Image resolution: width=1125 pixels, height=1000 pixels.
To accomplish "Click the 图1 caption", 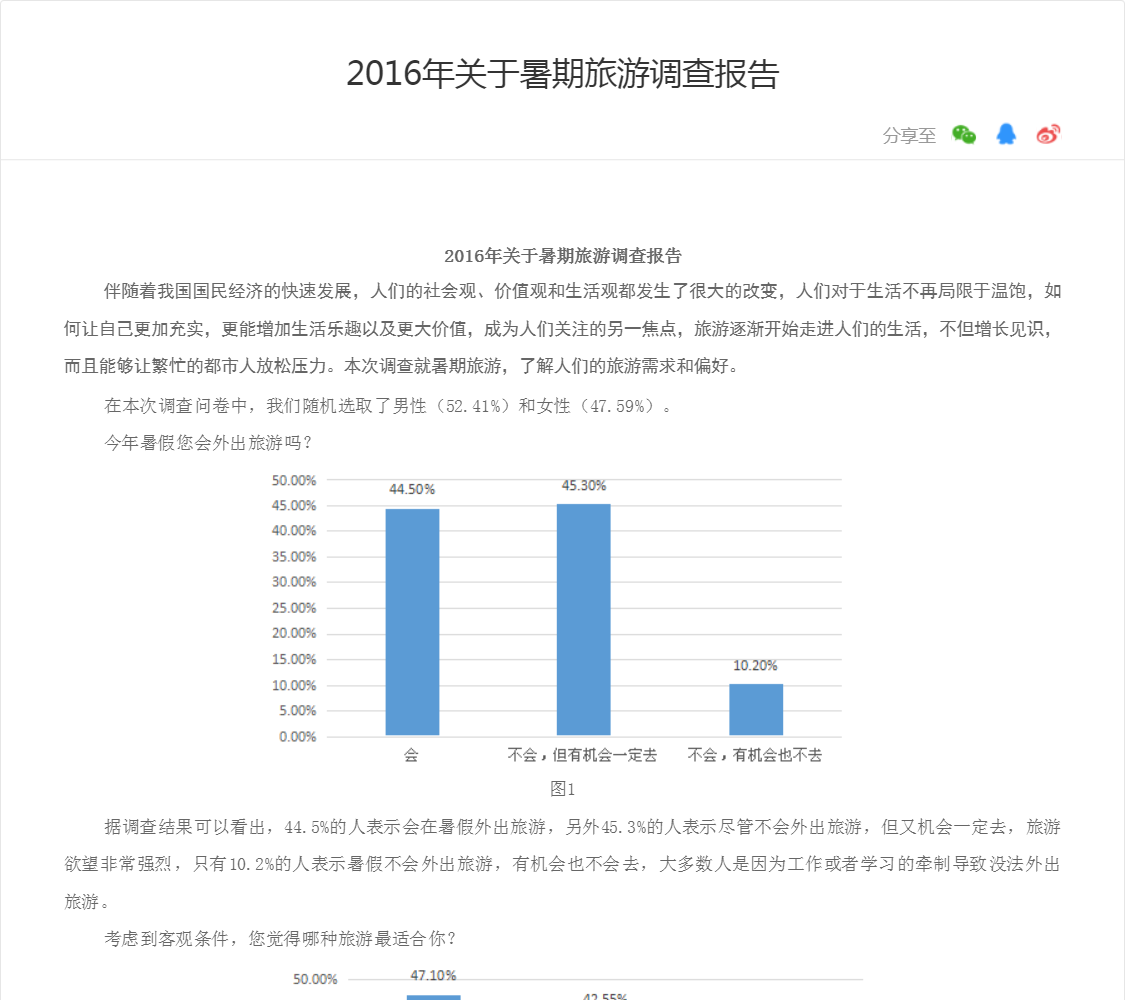I will pos(562,789).
